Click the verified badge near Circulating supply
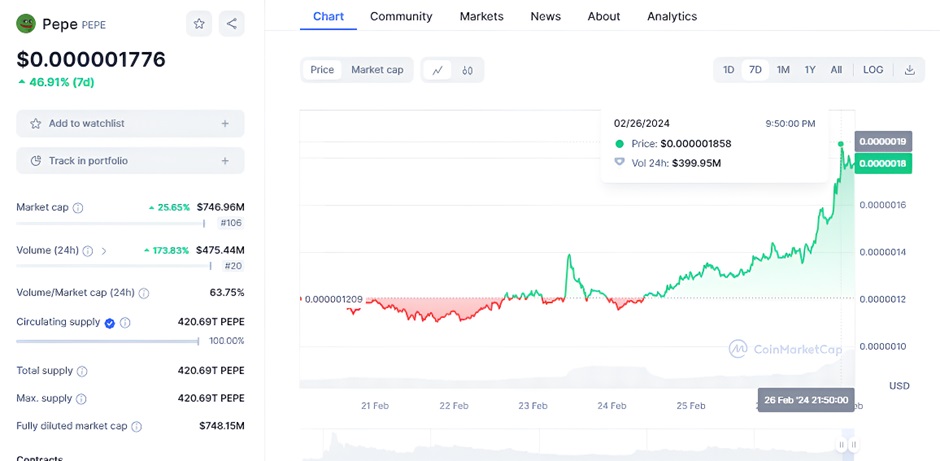 point(110,322)
